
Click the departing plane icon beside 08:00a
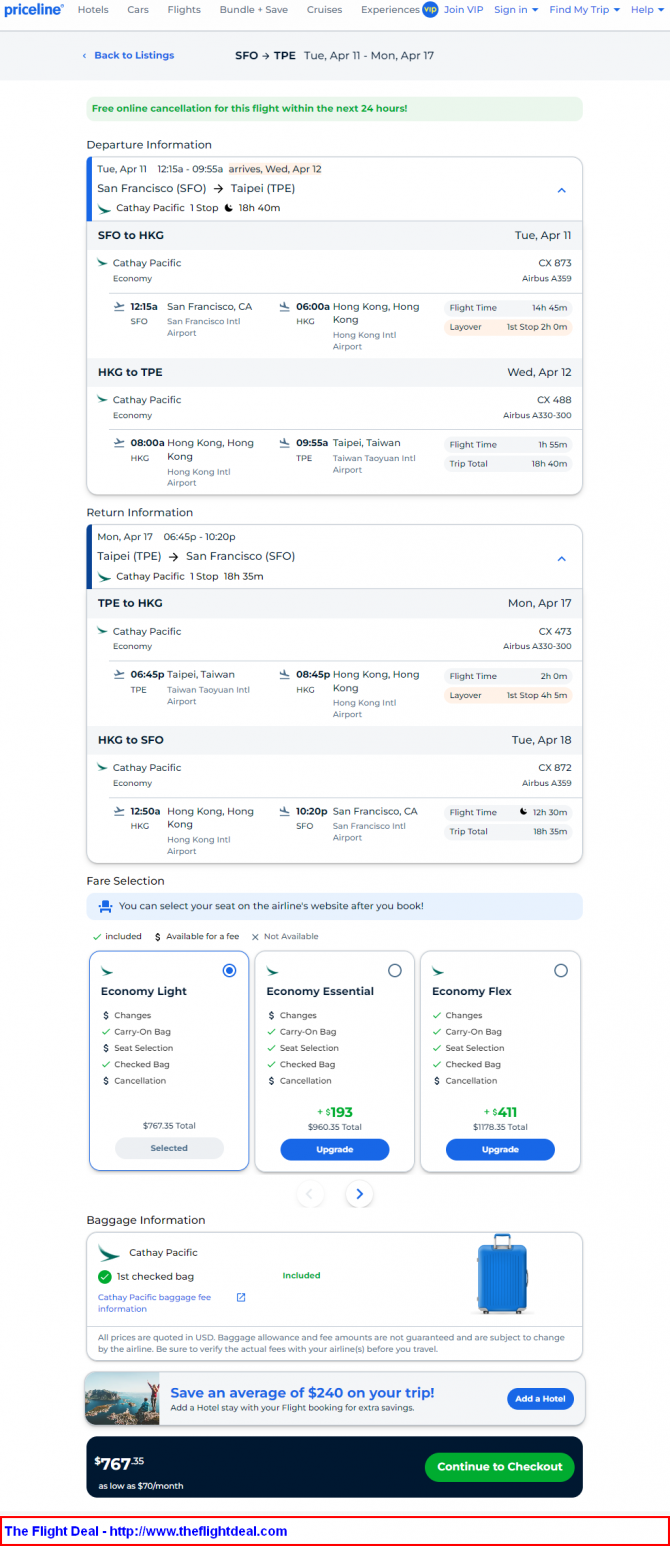(x=120, y=442)
